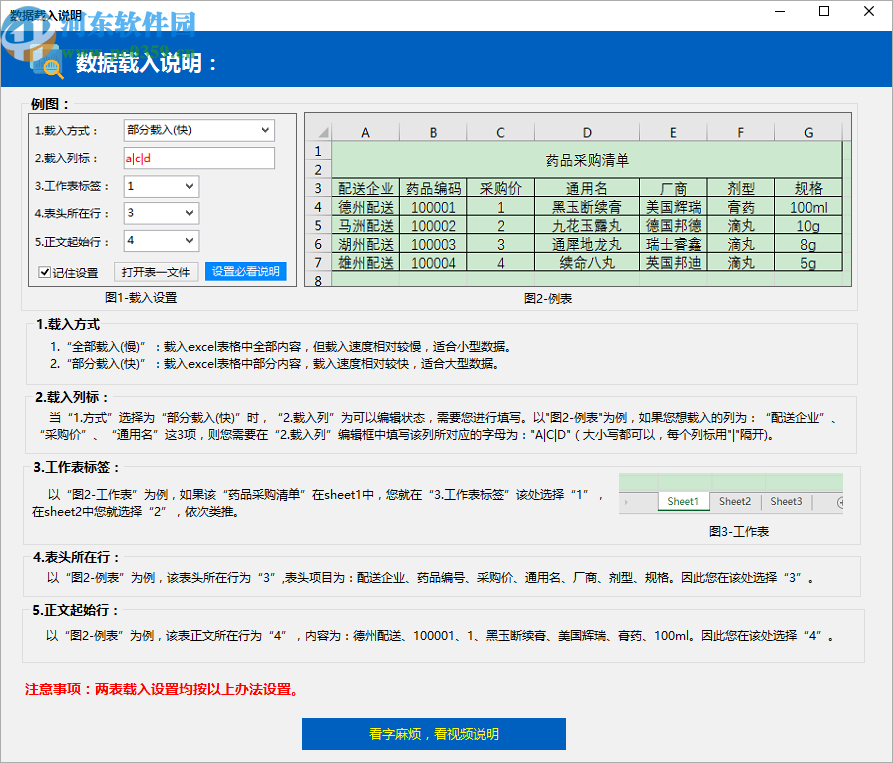Select column A header in the example table

[x=364, y=131]
